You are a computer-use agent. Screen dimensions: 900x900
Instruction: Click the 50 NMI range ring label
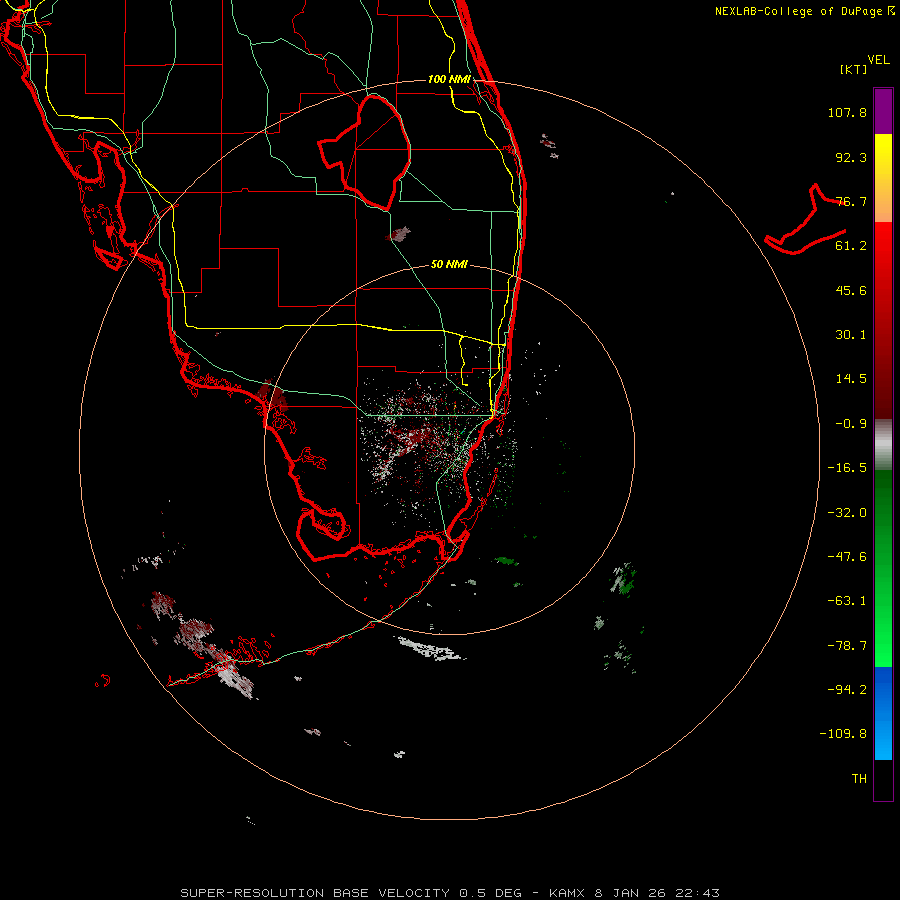tap(449, 265)
